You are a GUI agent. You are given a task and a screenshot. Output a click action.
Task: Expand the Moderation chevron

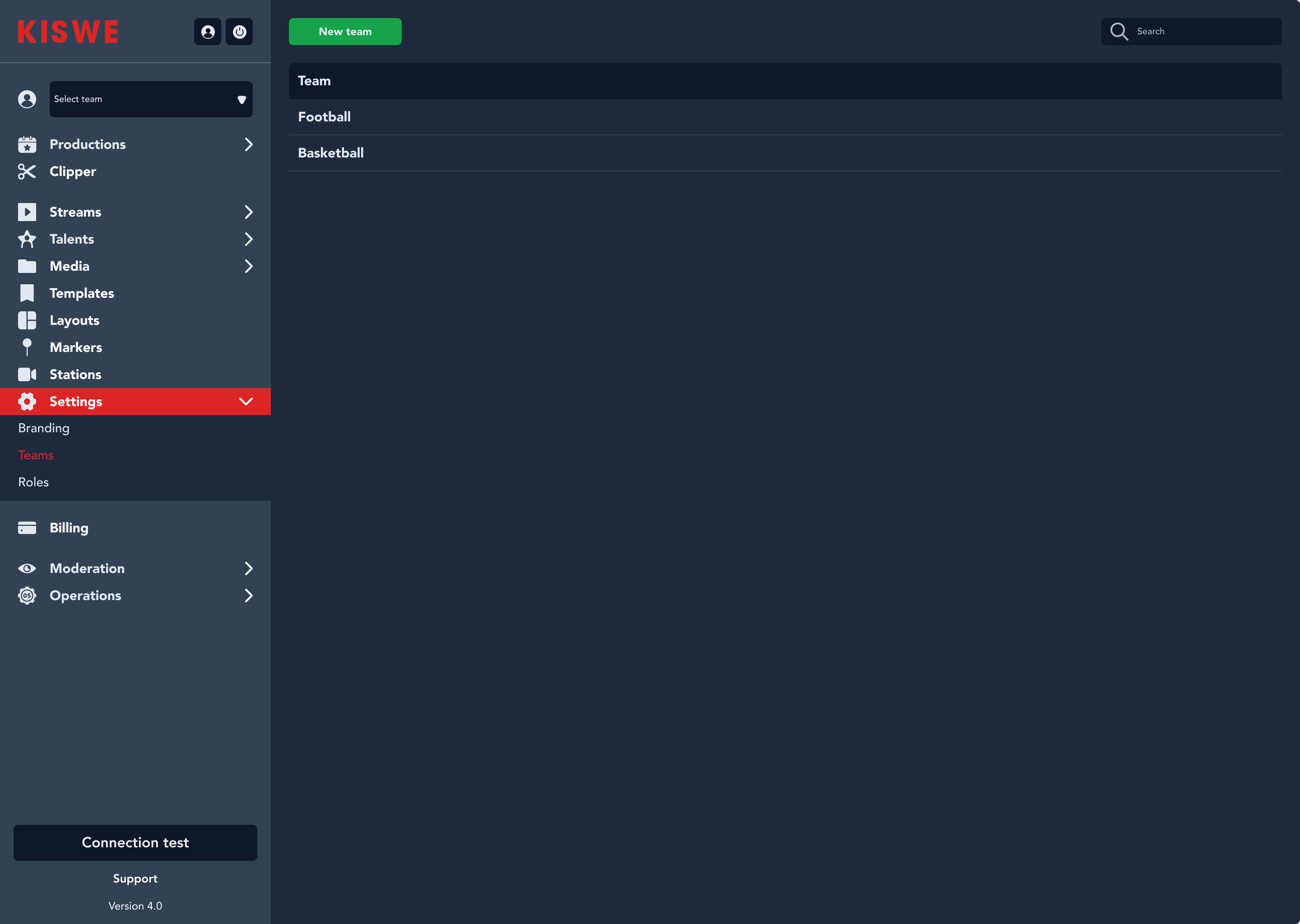click(248, 568)
